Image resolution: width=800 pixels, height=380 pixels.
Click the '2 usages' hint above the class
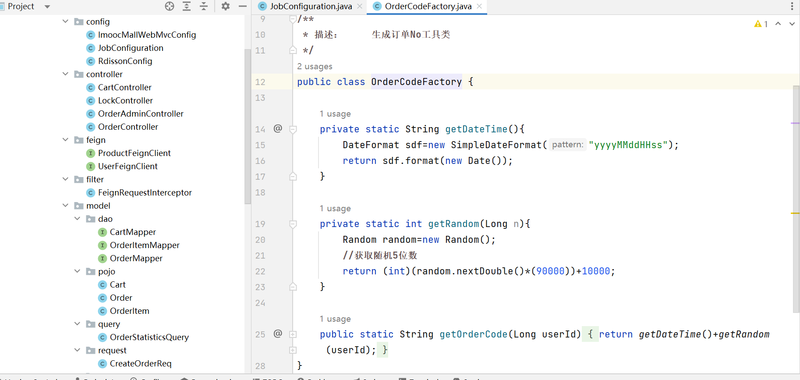pyautogui.click(x=314, y=66)
